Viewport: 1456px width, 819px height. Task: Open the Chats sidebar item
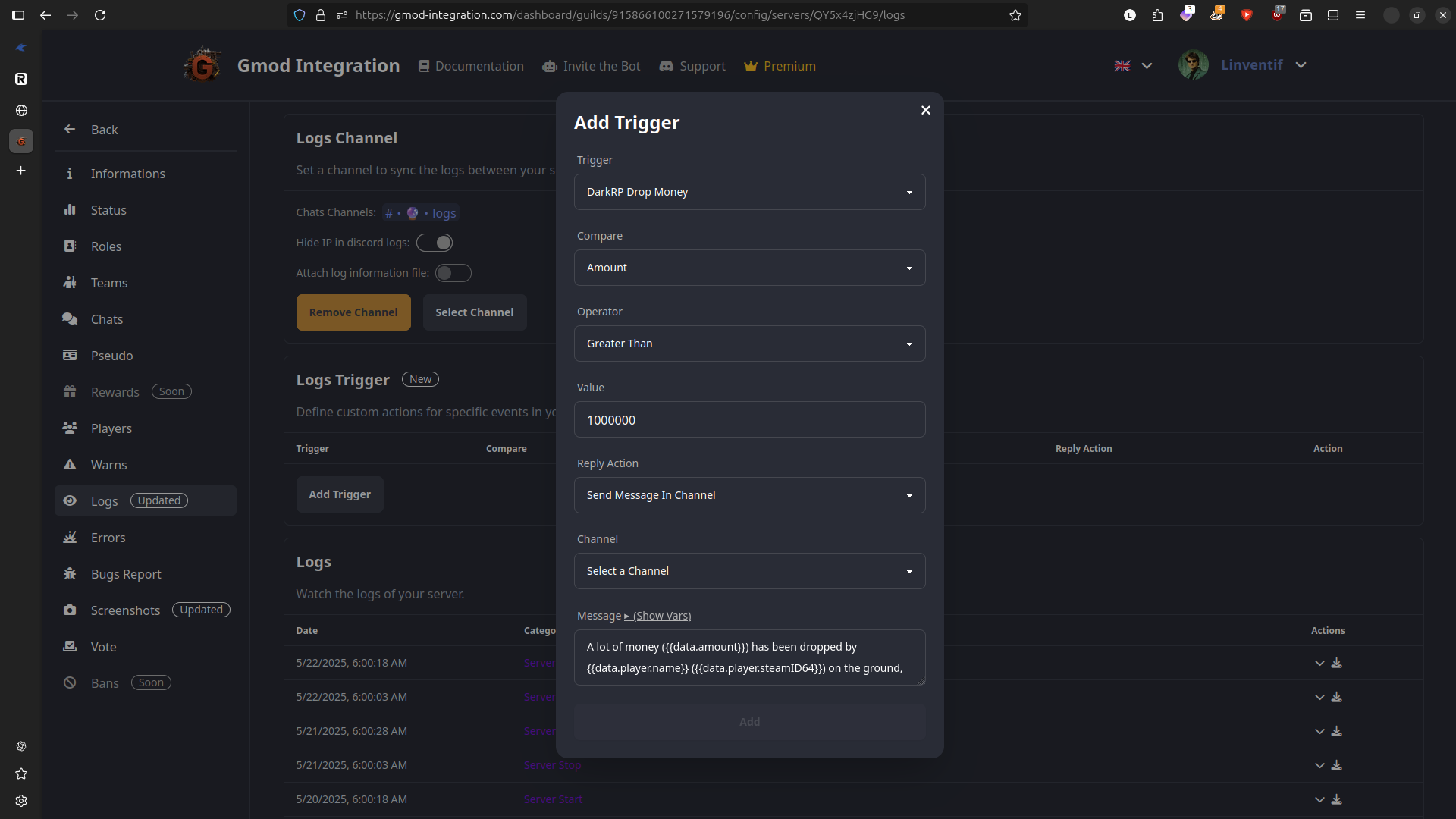[x=146, y=319]
